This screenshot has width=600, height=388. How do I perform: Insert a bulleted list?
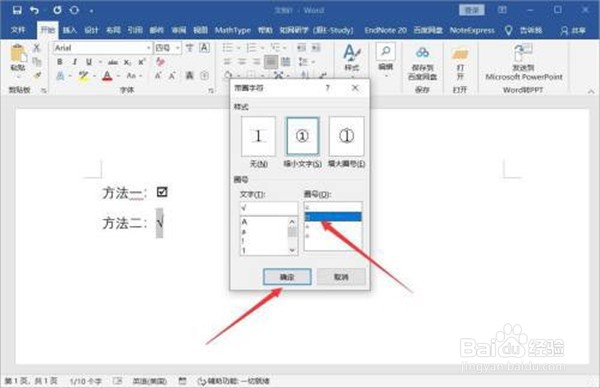[227, 48]
